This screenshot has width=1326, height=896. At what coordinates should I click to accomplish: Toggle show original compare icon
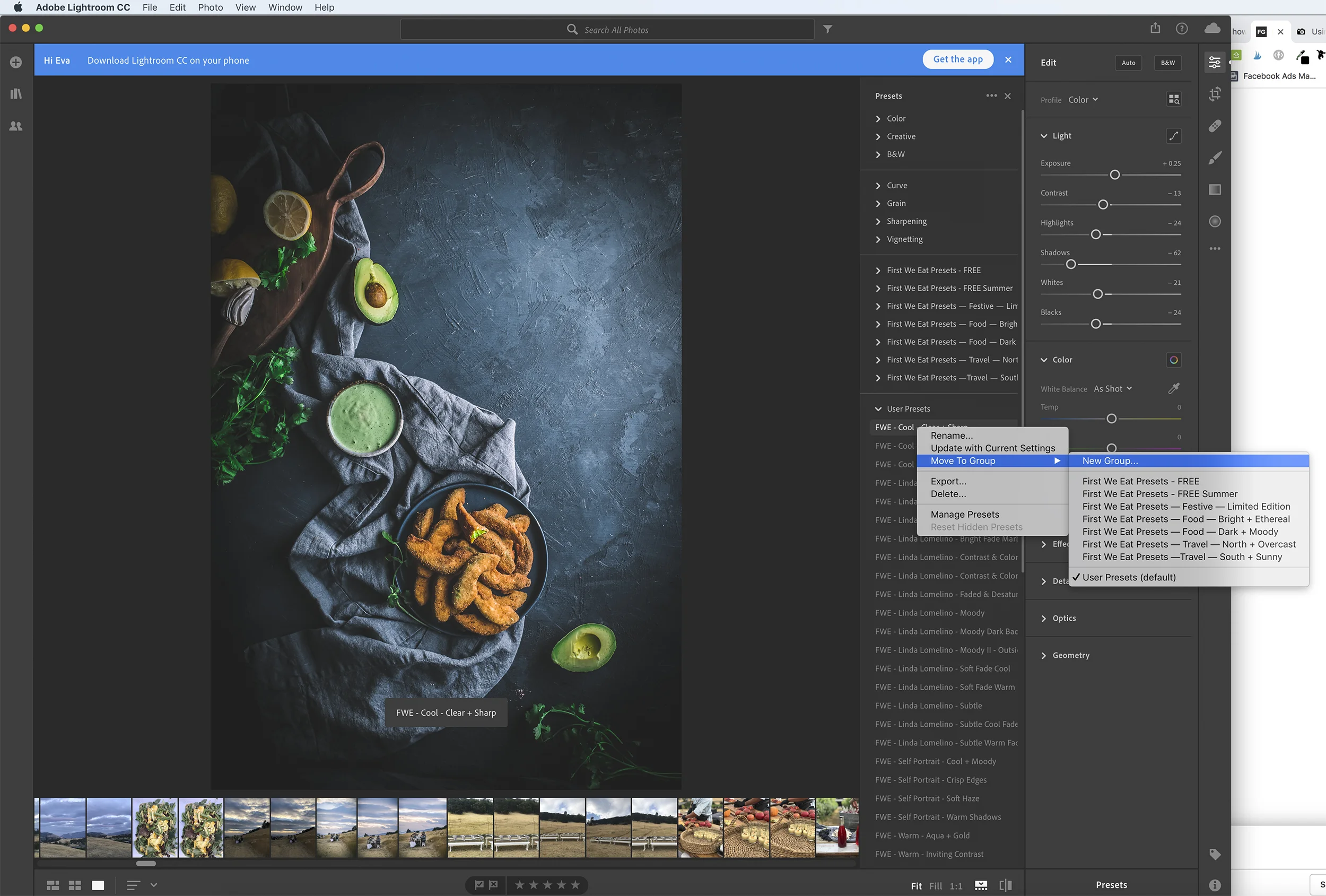point(1005,886)
